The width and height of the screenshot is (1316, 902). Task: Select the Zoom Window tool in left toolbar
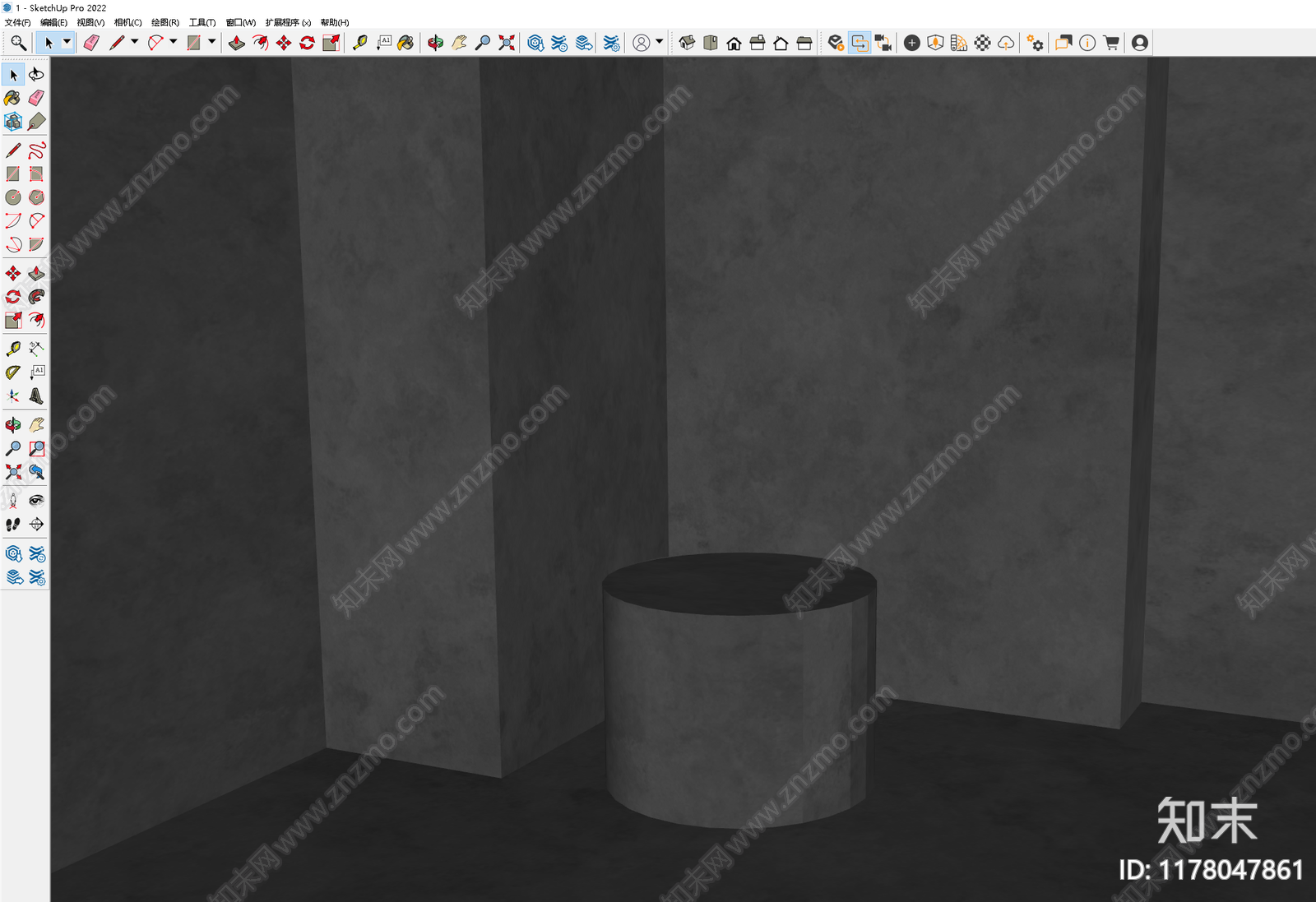[x=36, y=449]
